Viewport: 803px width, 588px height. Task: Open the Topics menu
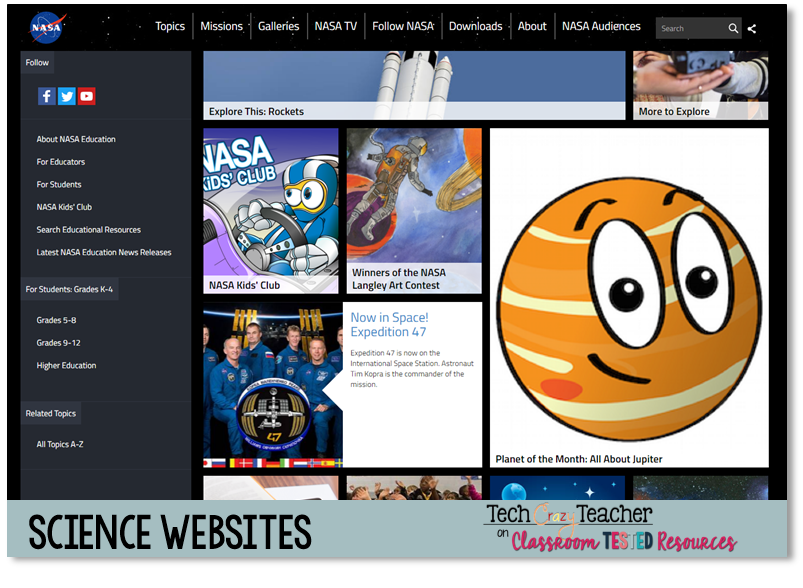coord(170,26)
